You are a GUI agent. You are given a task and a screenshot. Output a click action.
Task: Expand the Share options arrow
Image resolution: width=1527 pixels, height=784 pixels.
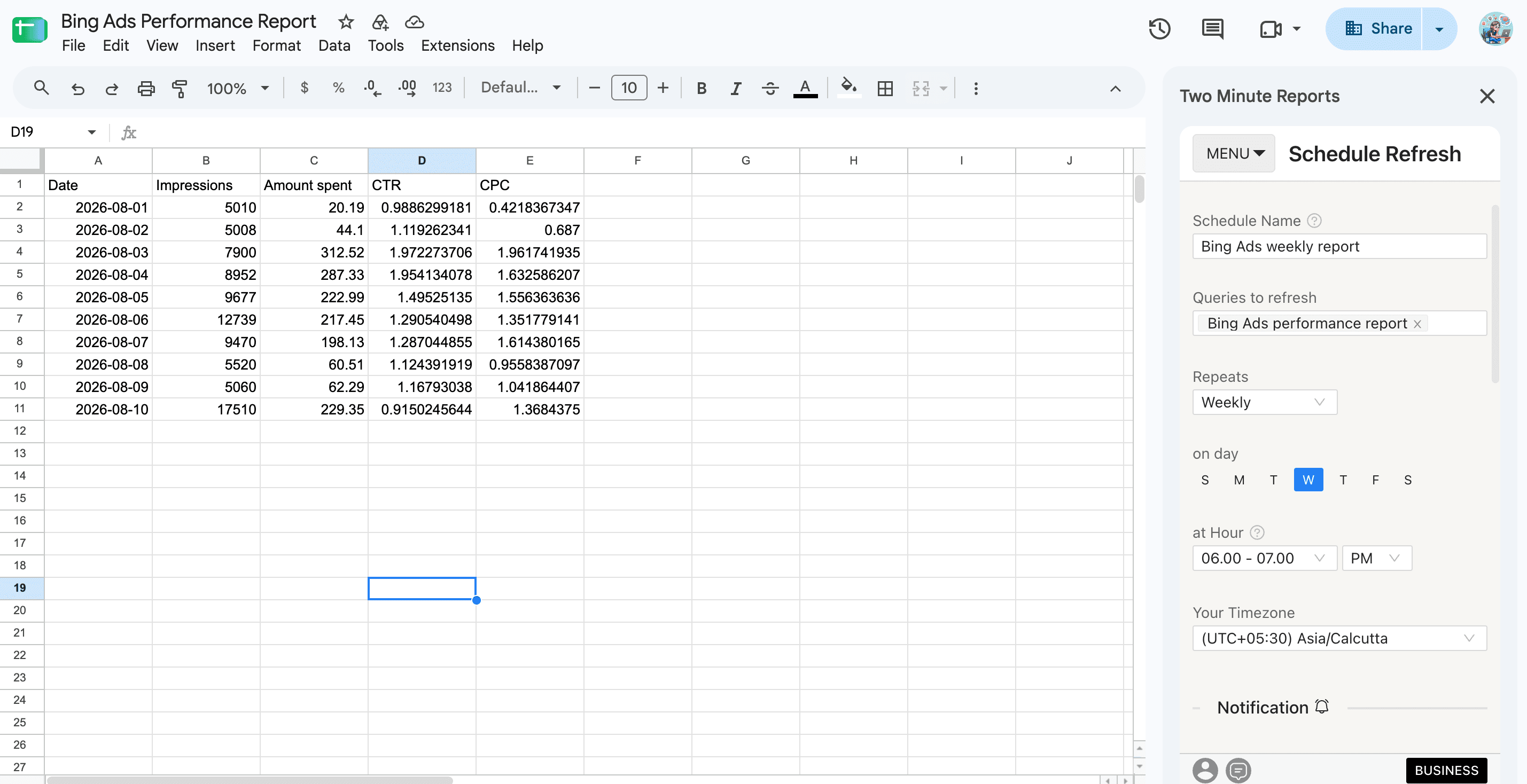[x=1439, y=28]
